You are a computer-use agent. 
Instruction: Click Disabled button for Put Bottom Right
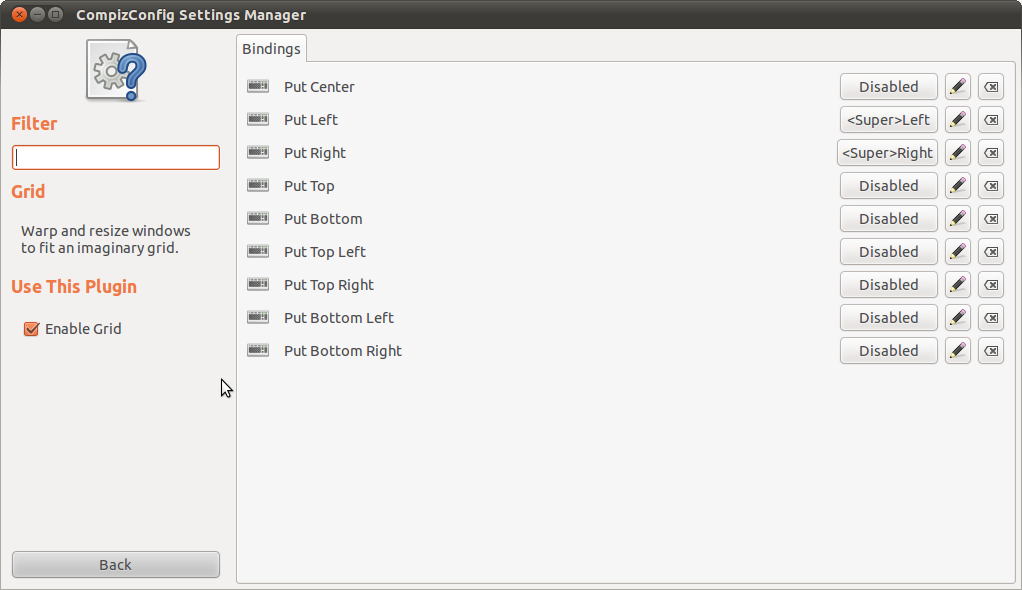(x=888, y=351)
